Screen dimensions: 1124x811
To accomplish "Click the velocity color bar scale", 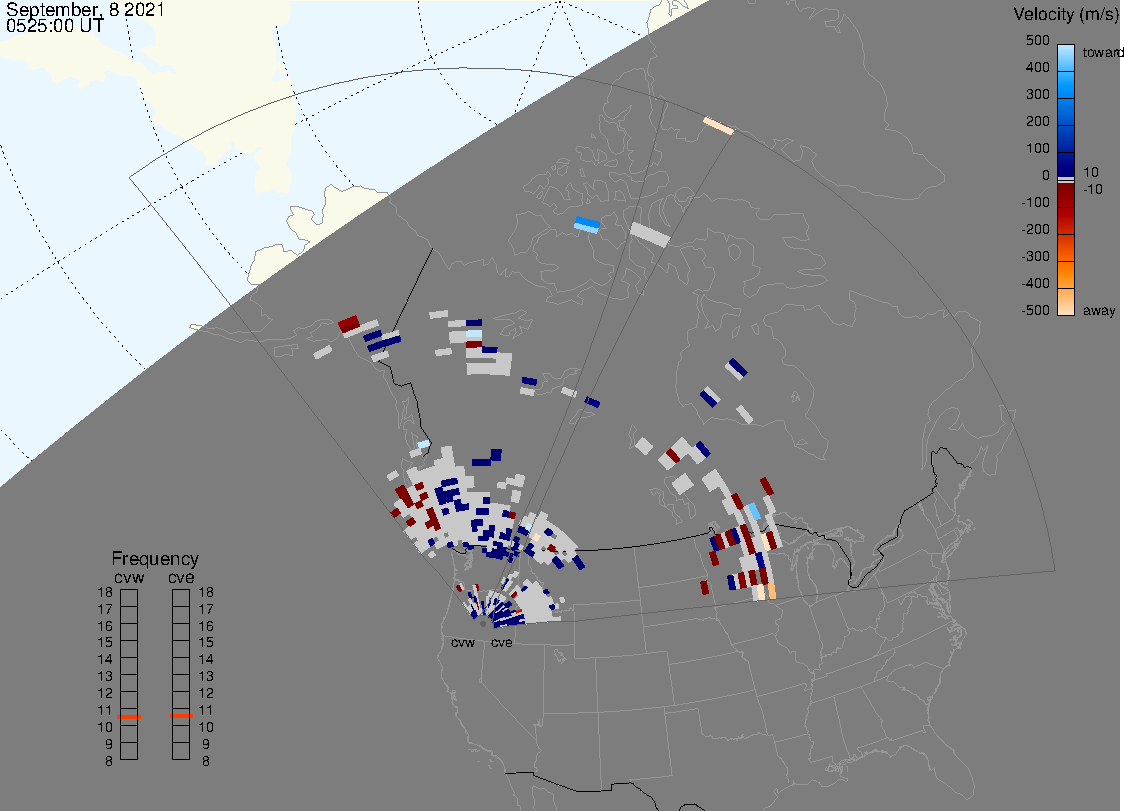I will point(1066,180).
